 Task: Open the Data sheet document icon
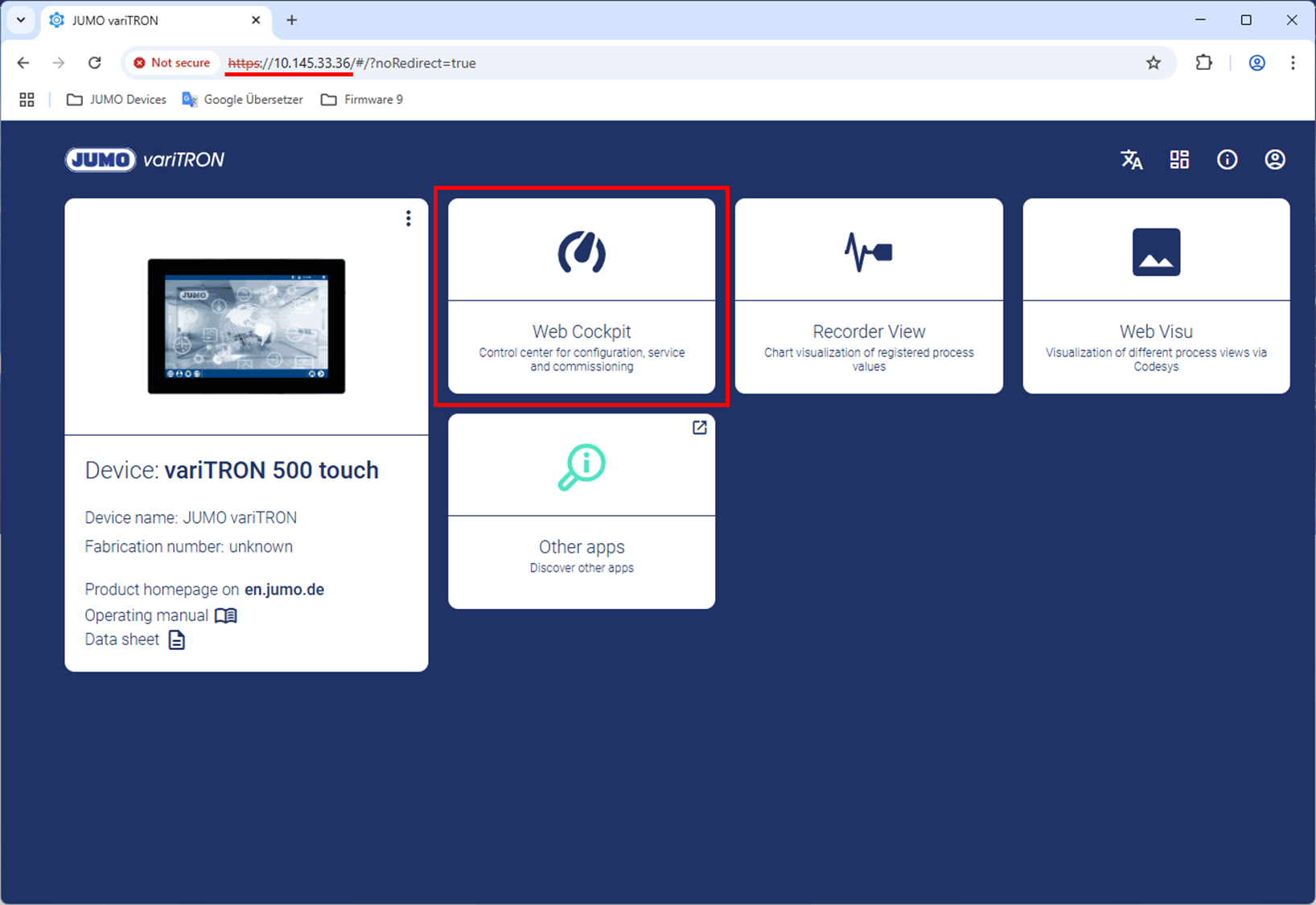[177, 640]
